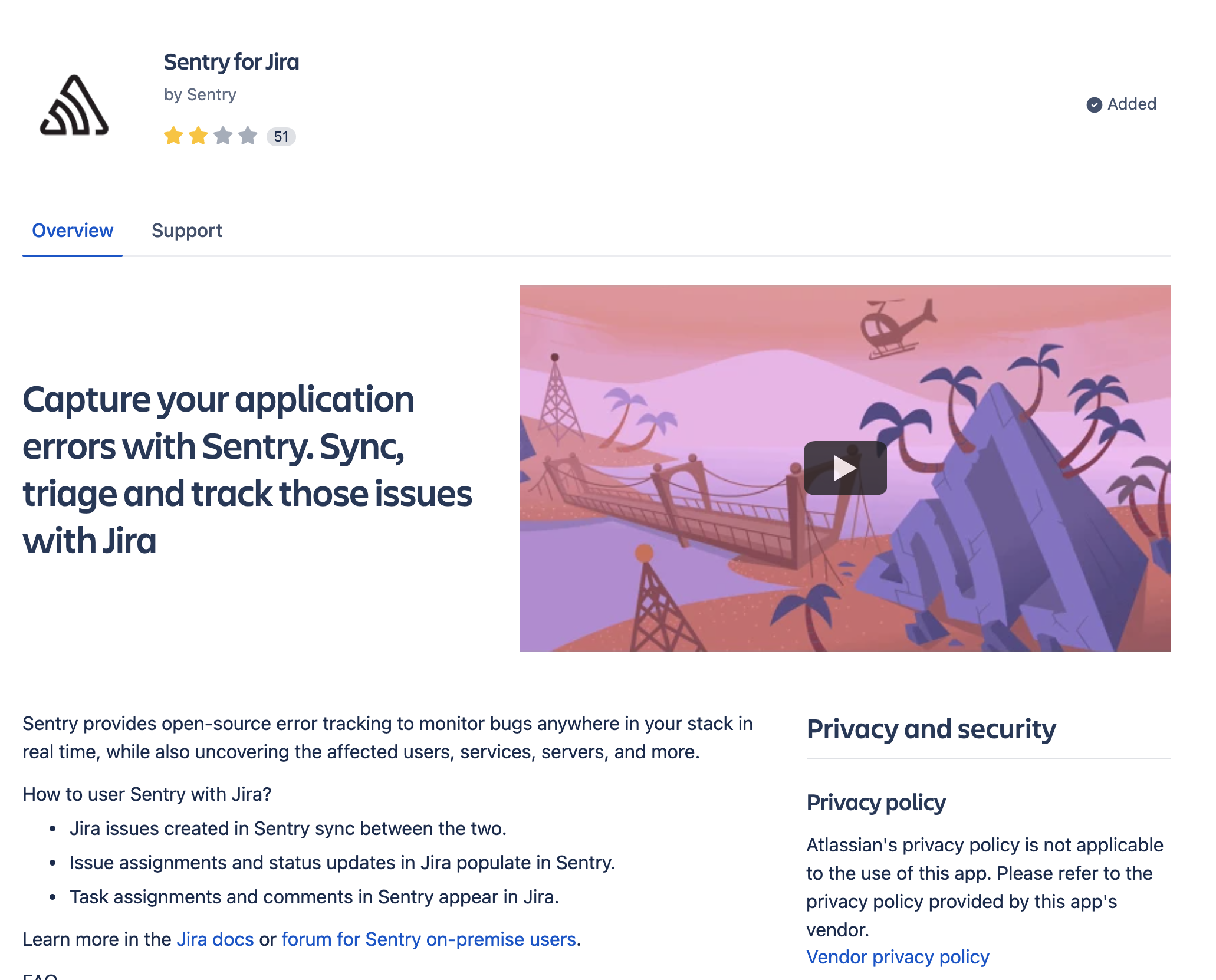Select the first yellow rating star
Screen dimensions: 1216x980
[173, 136]
